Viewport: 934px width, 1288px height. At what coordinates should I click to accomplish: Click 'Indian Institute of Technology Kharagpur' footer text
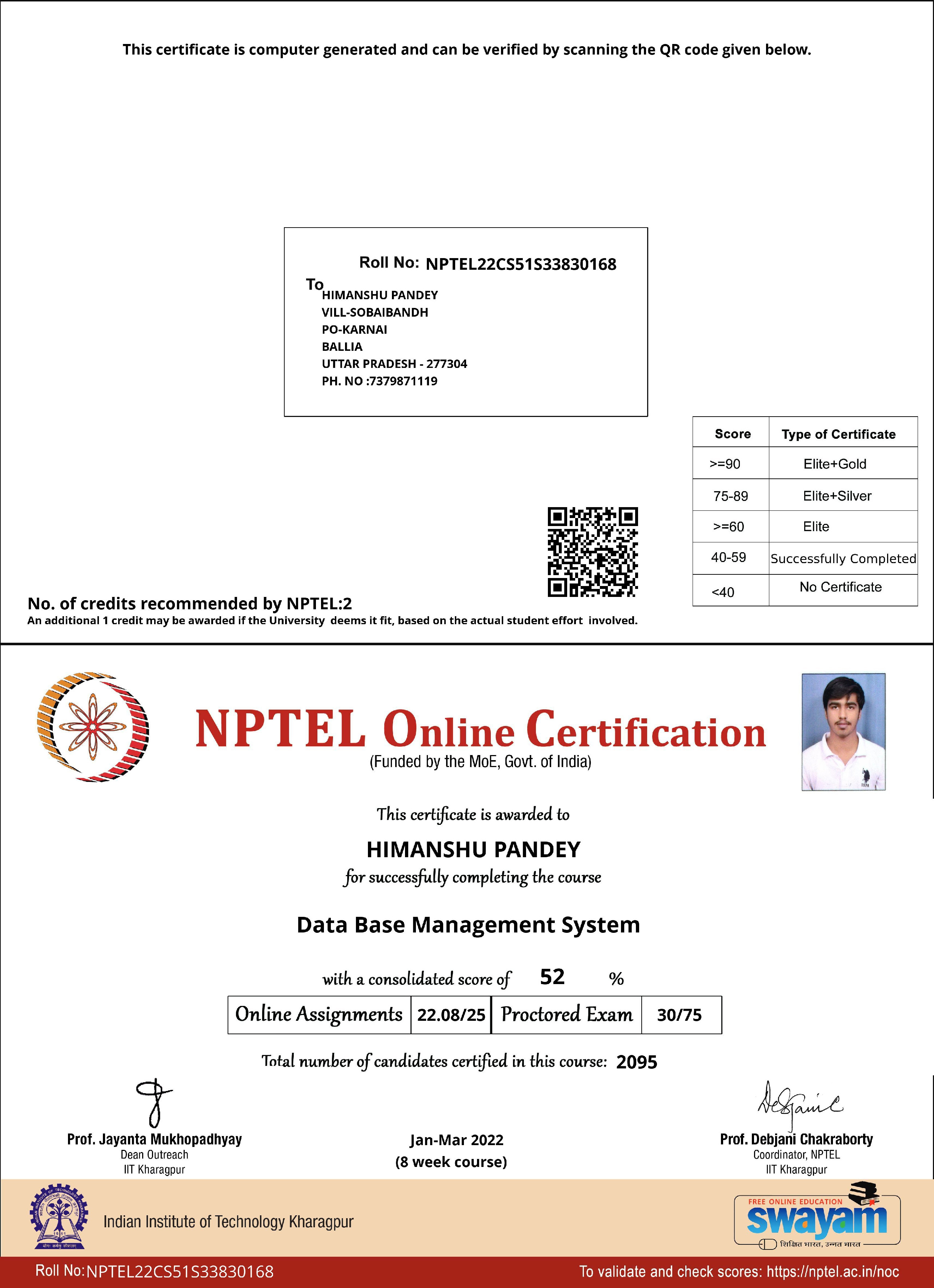tap(228, 1221)
